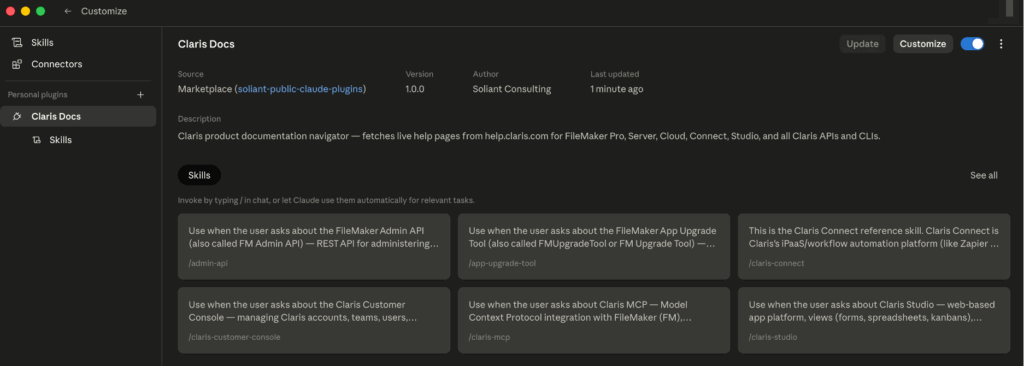Click the icon beside nested Skills item
Viewport: 1024px width, 366px height.
click(x=37, y=140)
